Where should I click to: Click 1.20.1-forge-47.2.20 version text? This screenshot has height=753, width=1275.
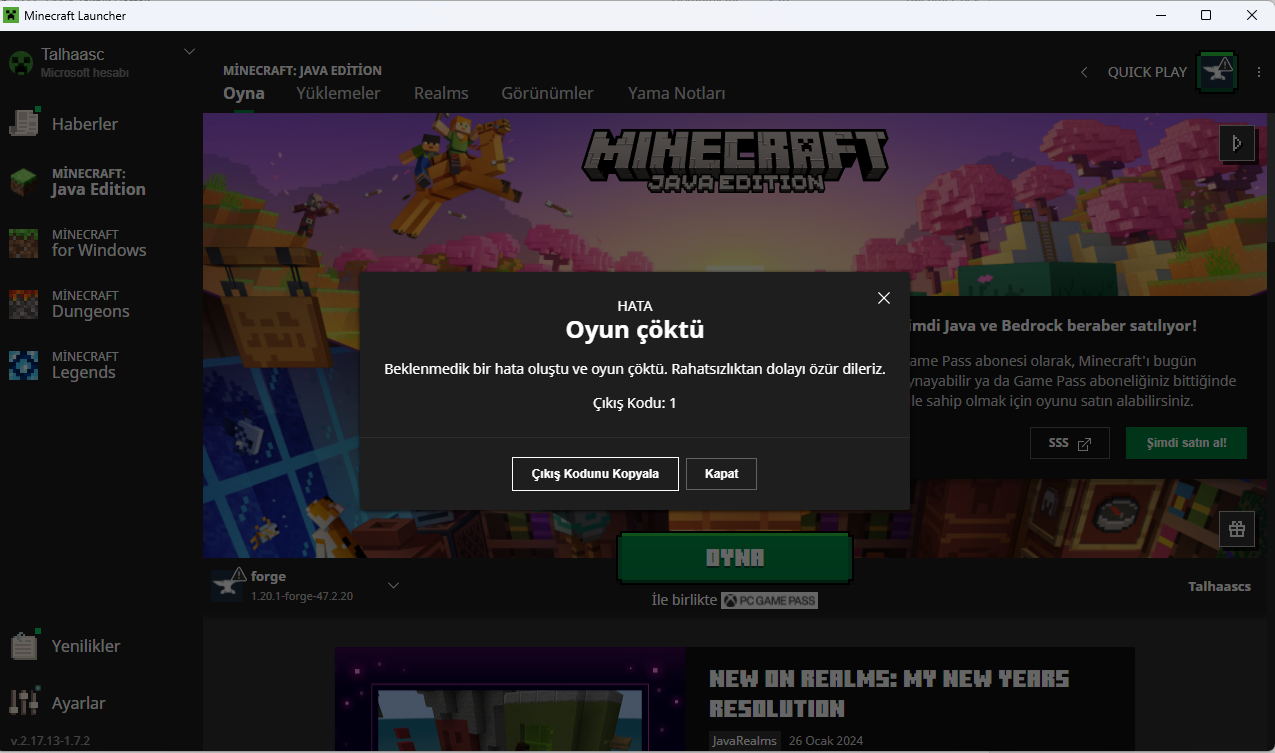click(x=302, y=596)
